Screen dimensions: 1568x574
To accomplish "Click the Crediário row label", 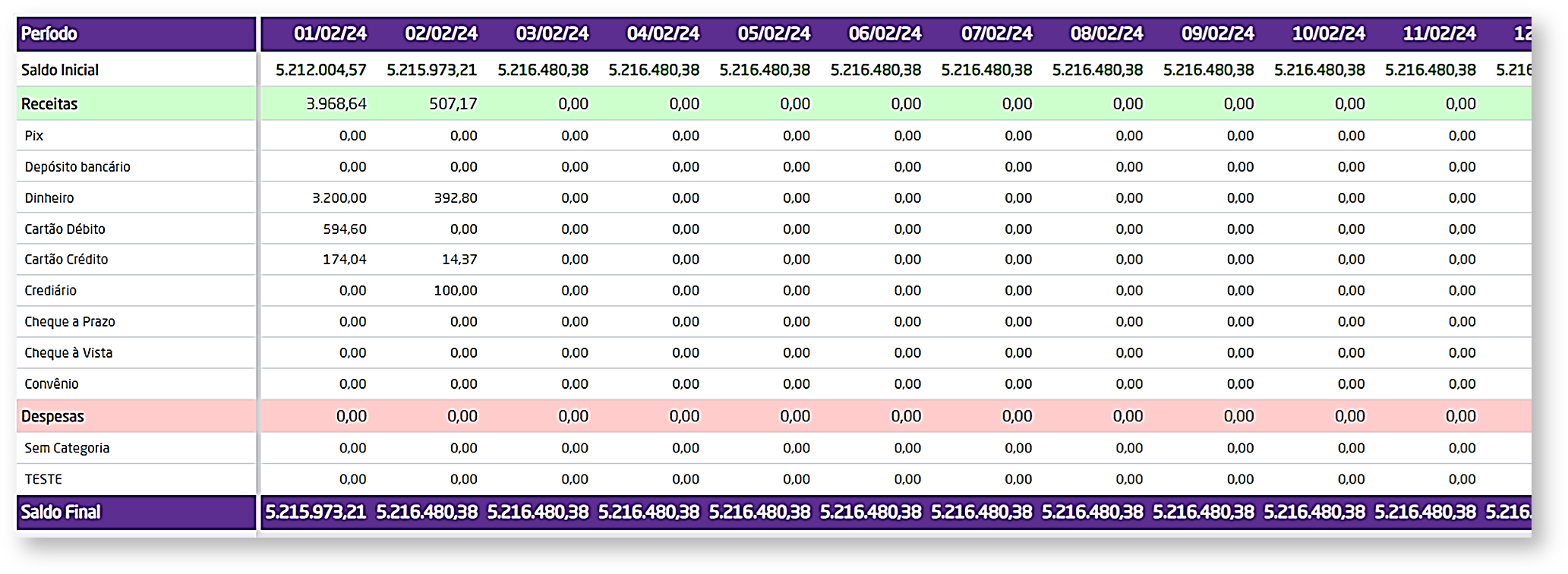I will point(50,291).
